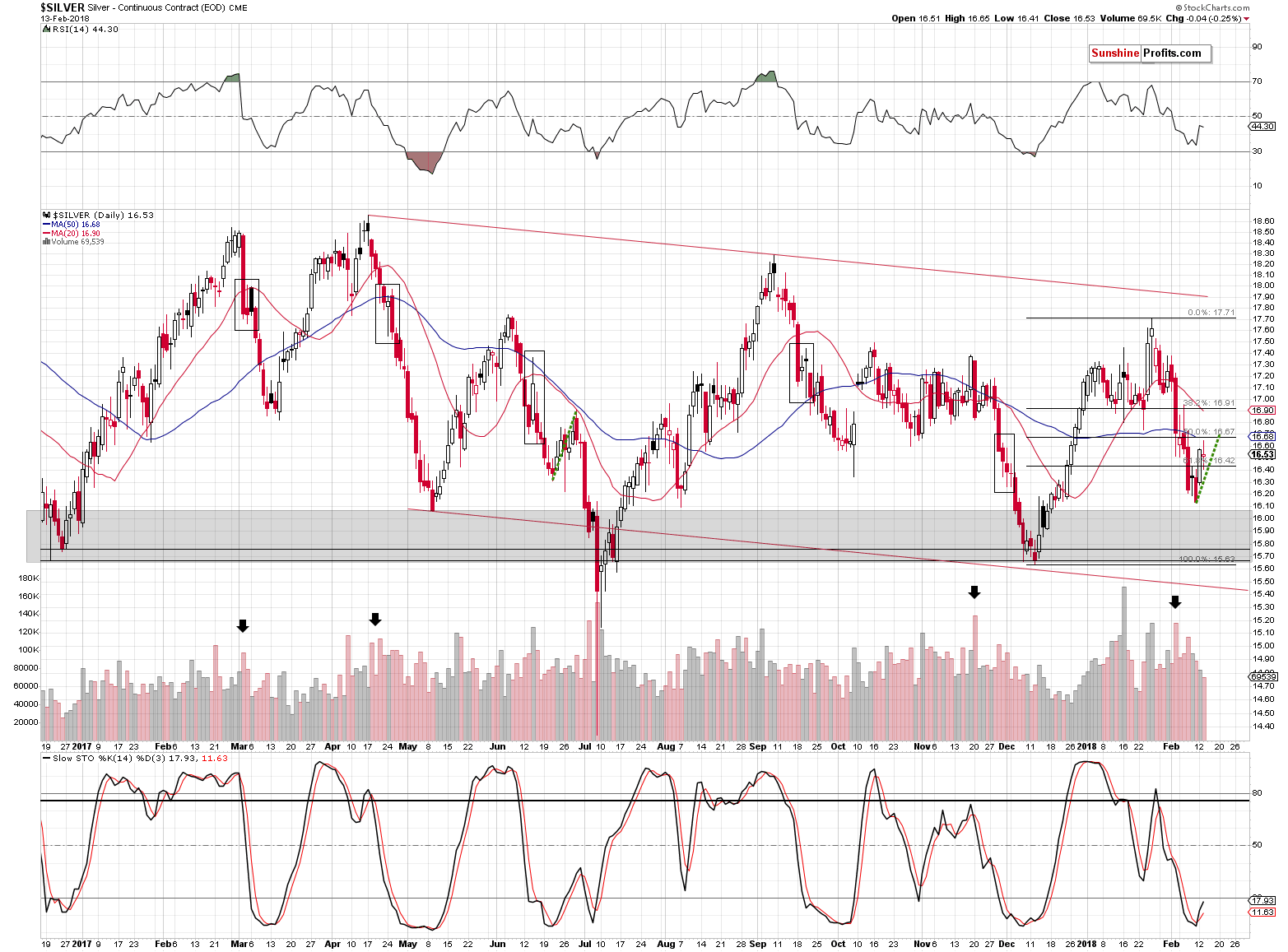Click the 18.60 price axis label

coord(1263,221)
